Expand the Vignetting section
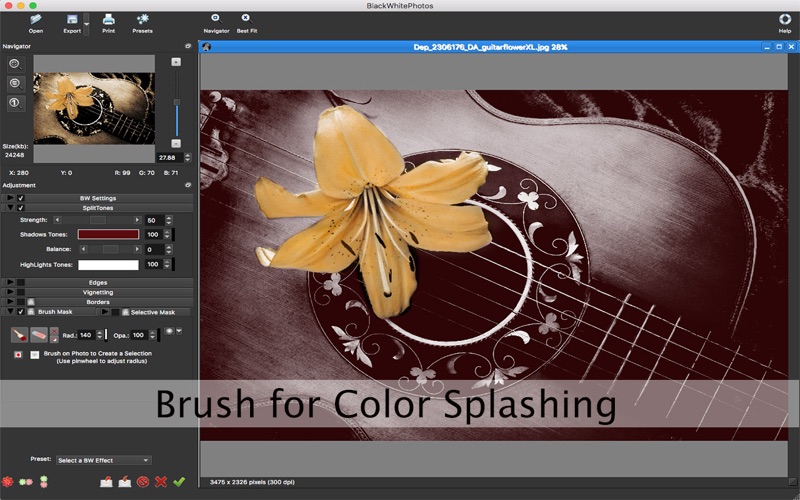800x500 pixels. coord(10,292)
